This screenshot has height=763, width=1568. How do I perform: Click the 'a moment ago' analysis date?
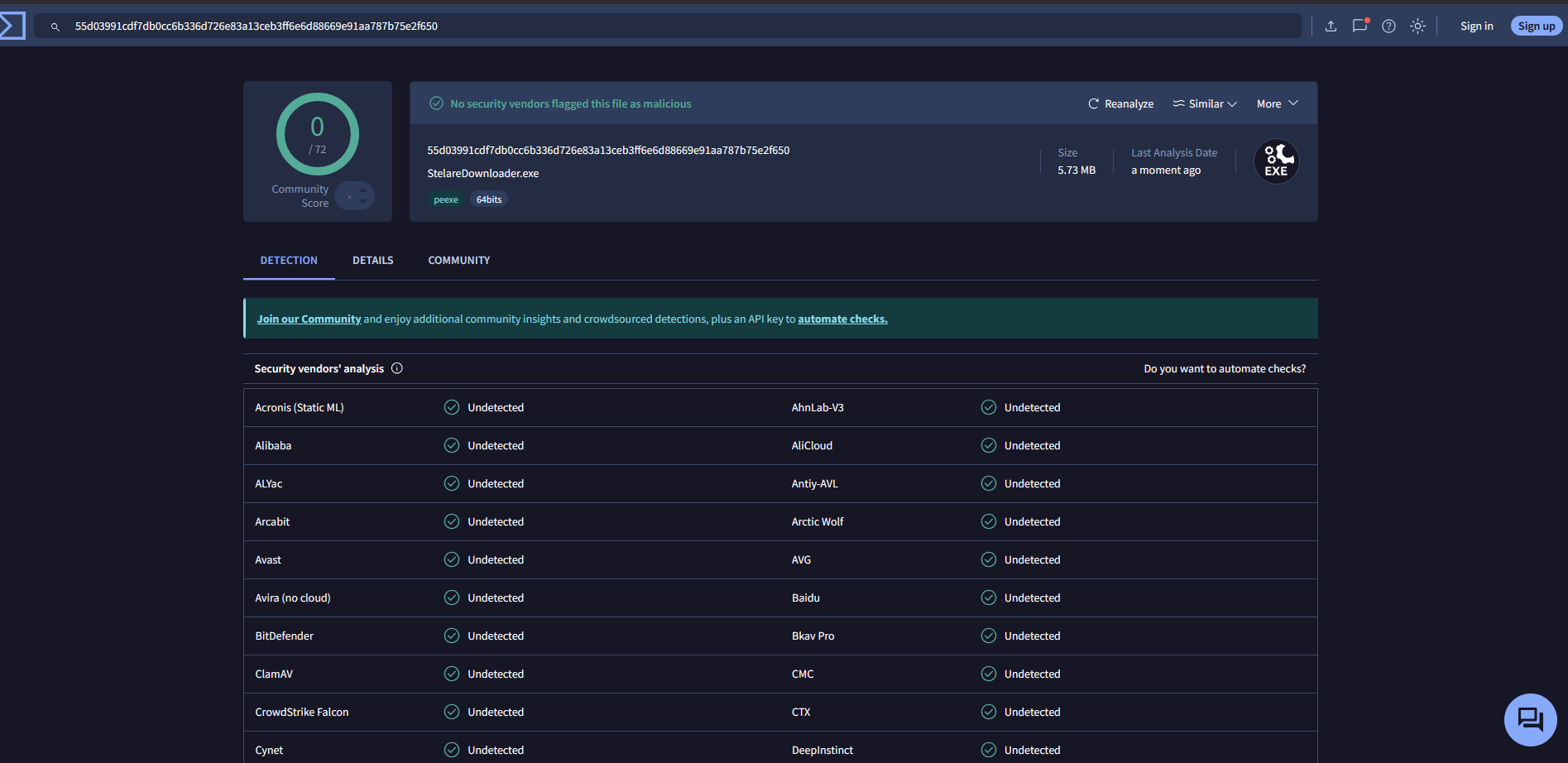click(1166, 170)
